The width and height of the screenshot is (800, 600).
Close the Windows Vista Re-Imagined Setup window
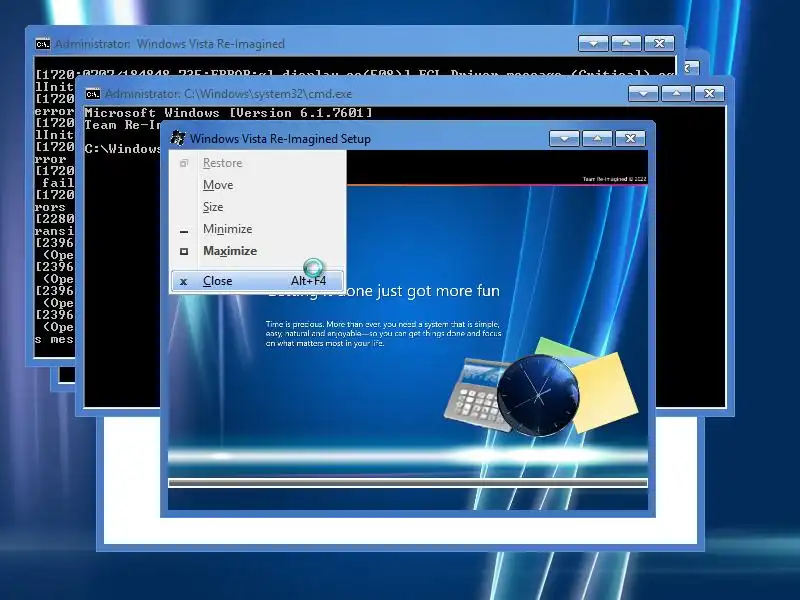tap(630, 138)
